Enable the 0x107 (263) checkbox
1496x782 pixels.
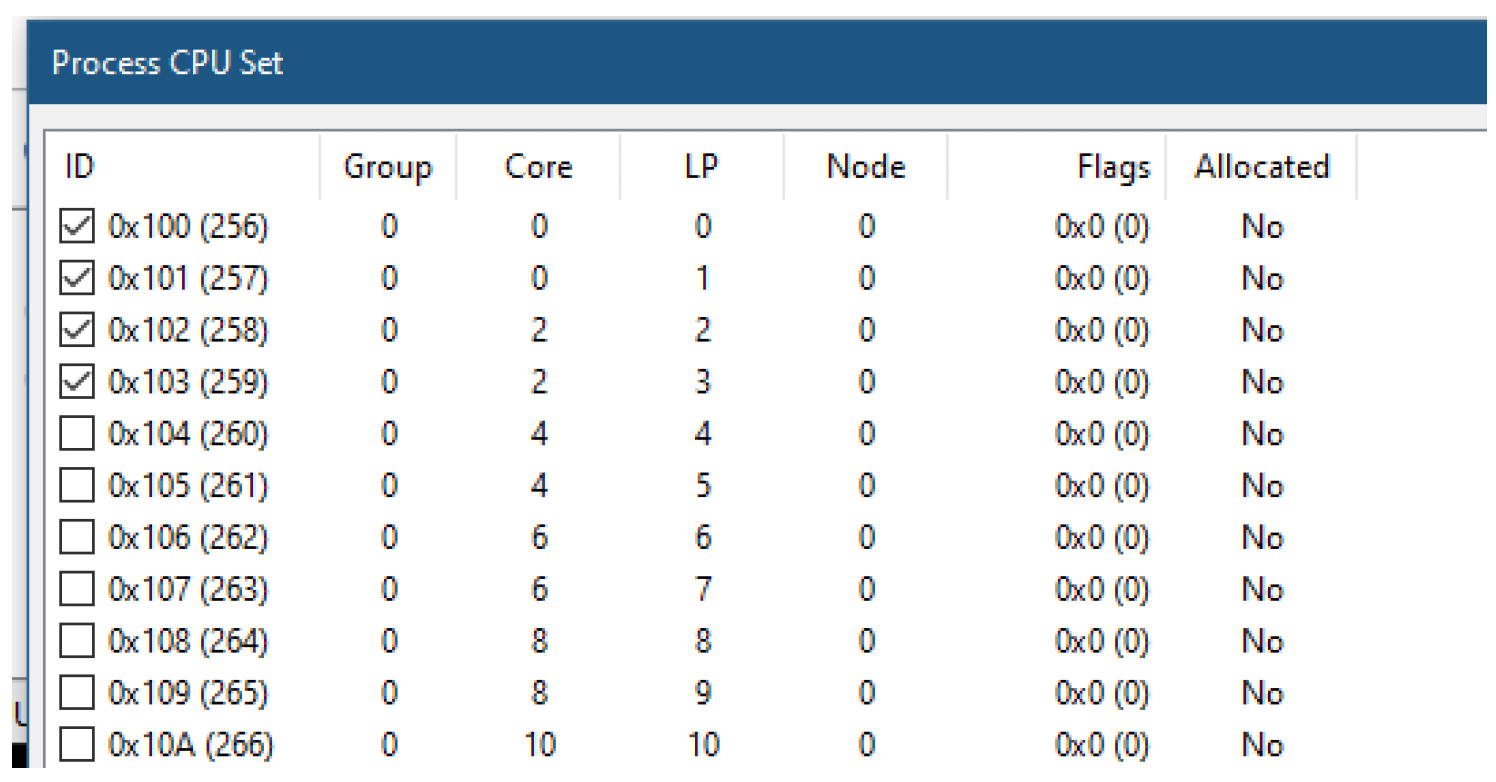click(76, 590)
